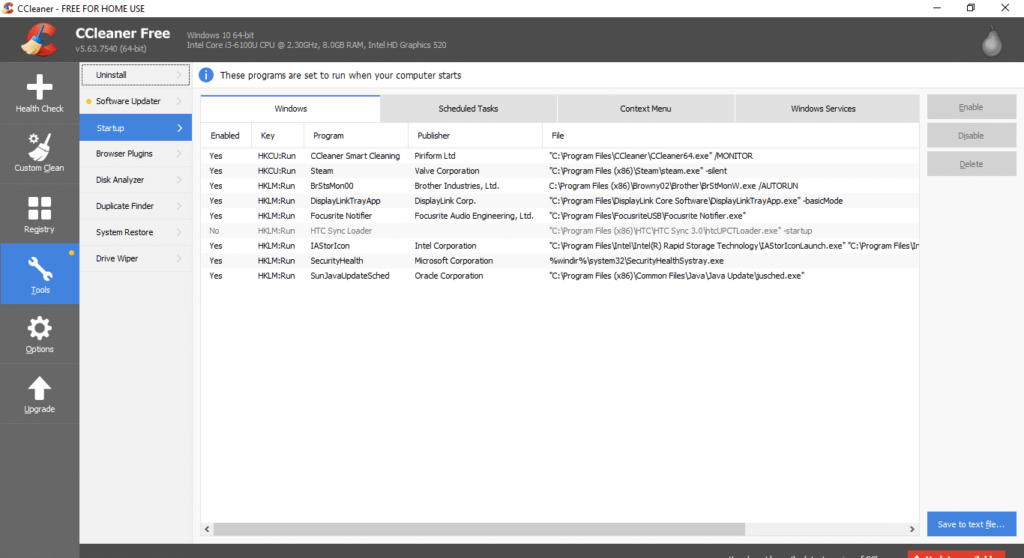The height and width of the screenshot is (558, 1024).
Task: Select SecurityHealth startup entry
Action: pos(560,261)
